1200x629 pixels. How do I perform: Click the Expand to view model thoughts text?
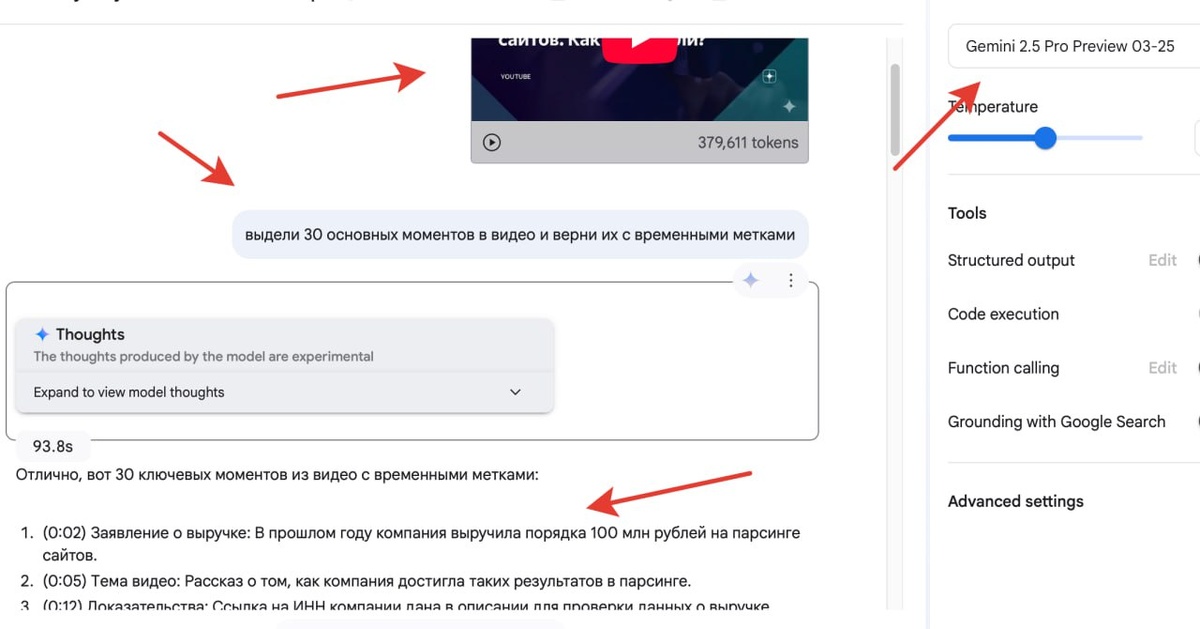[x=129, y=392]
